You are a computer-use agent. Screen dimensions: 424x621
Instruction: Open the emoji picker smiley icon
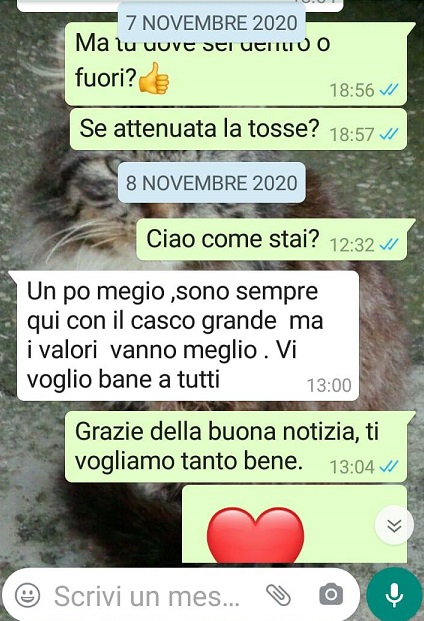[27, 595]
